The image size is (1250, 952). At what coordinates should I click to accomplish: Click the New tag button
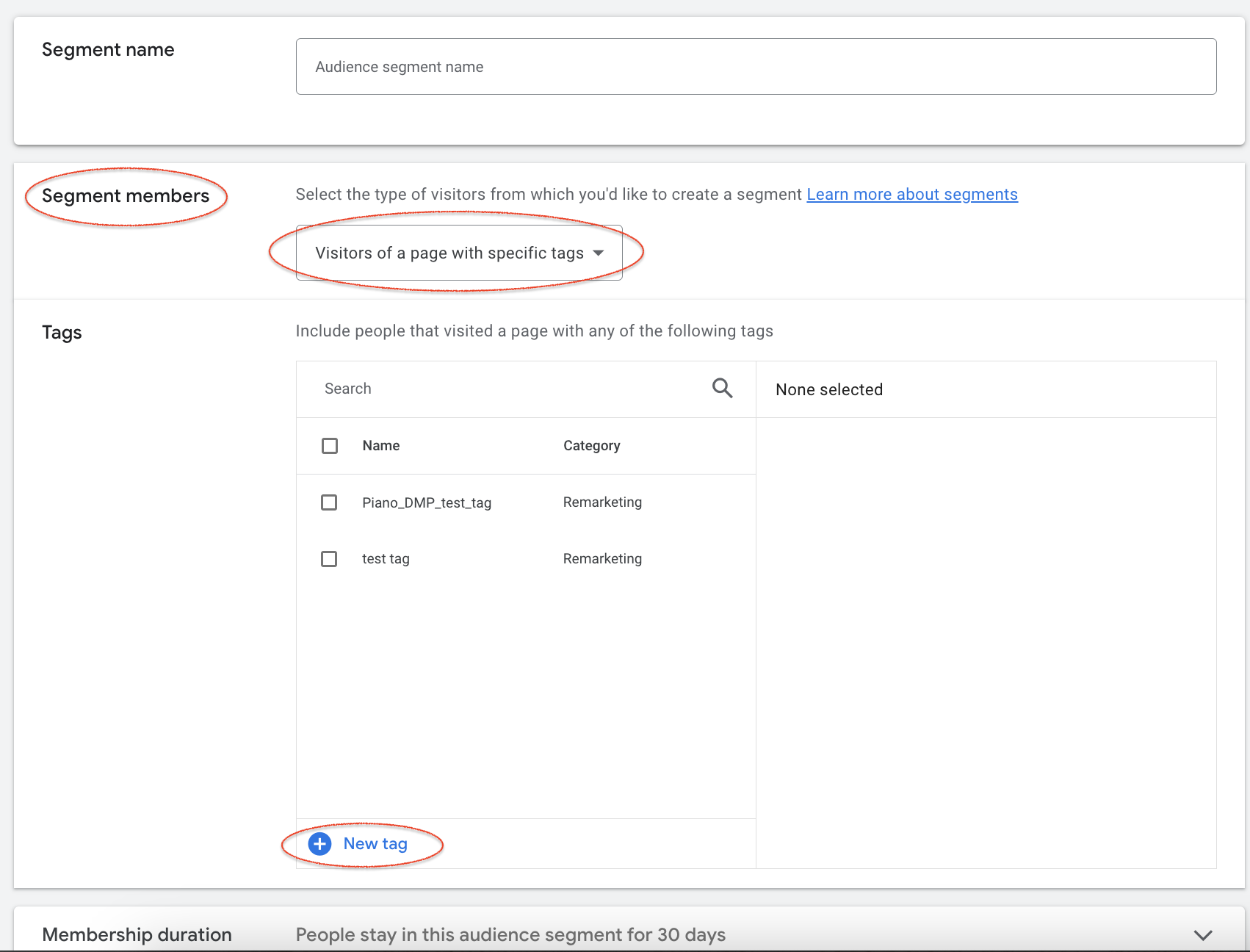358,844
